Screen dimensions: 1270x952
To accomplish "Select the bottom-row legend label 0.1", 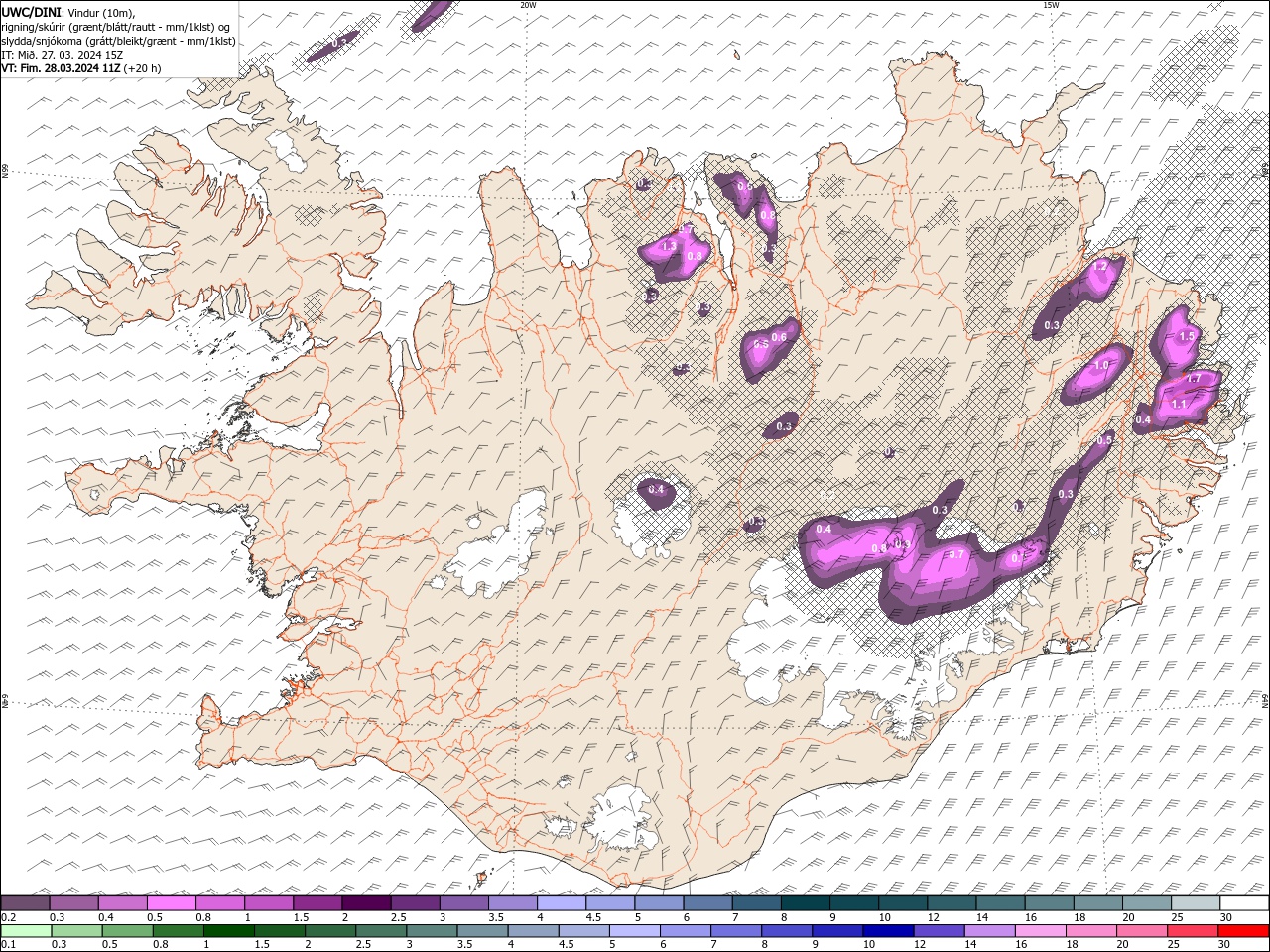I will click(x=8, y=945).
